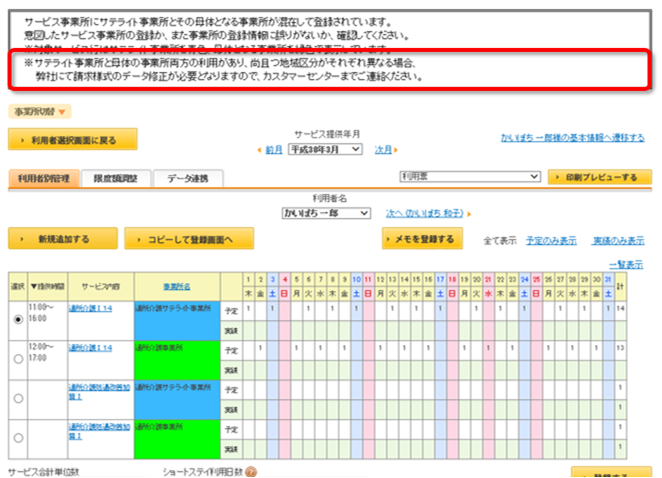Open the 利用者名 dropdown showing かいぽち一郎
This screenshot has width=662, height=478.
tap(326, 213)
